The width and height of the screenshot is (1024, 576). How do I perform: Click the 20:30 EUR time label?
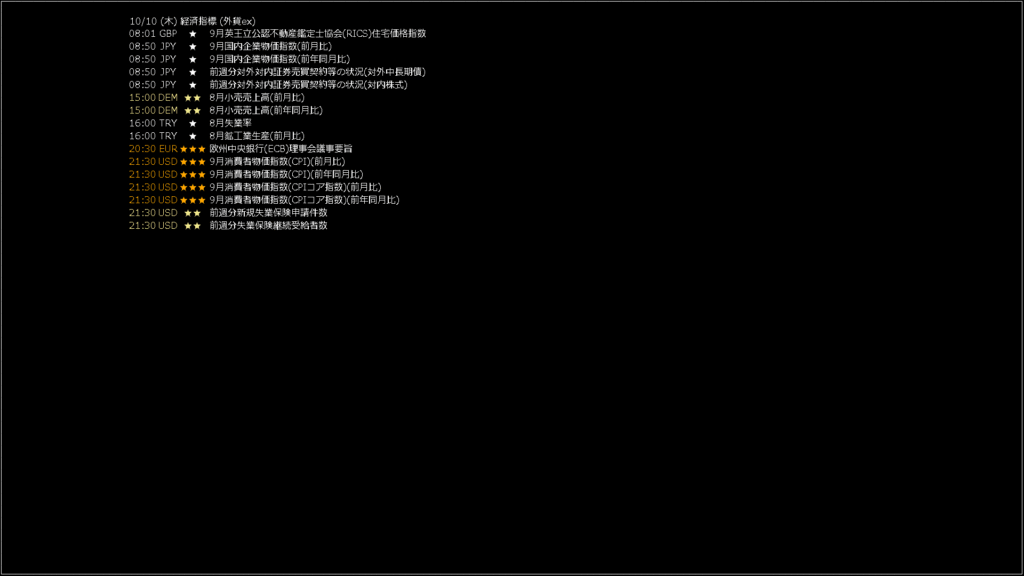[153, 149]
